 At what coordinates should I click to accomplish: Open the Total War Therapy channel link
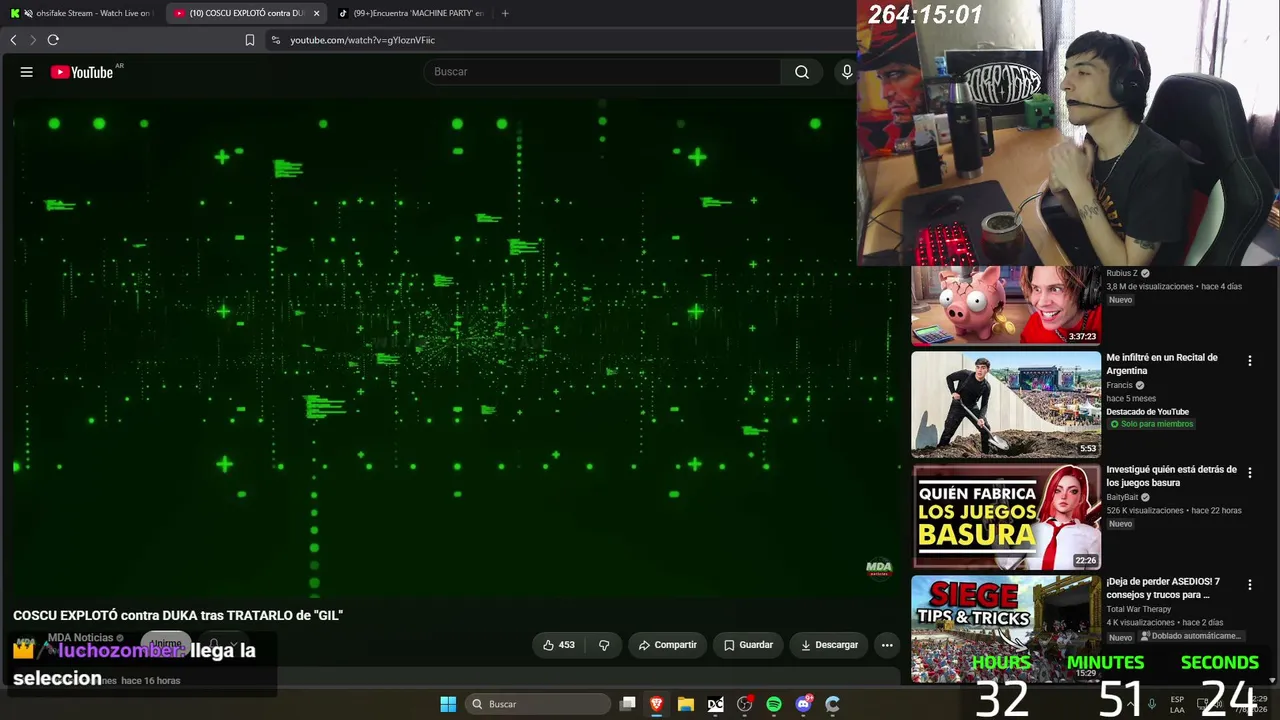click(x=1138, y=609)
